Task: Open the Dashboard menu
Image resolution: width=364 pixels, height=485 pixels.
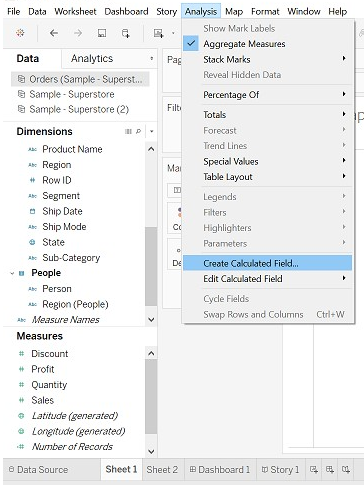Action: coord(126,12)
